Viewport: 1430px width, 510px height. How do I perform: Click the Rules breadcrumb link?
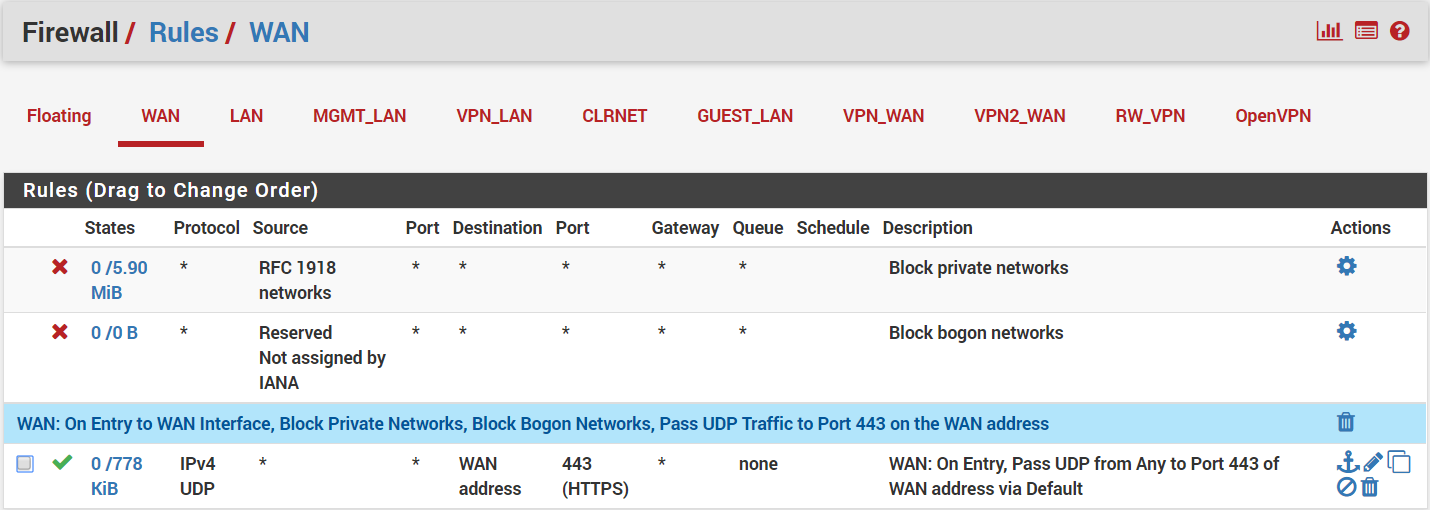[184, 32]
